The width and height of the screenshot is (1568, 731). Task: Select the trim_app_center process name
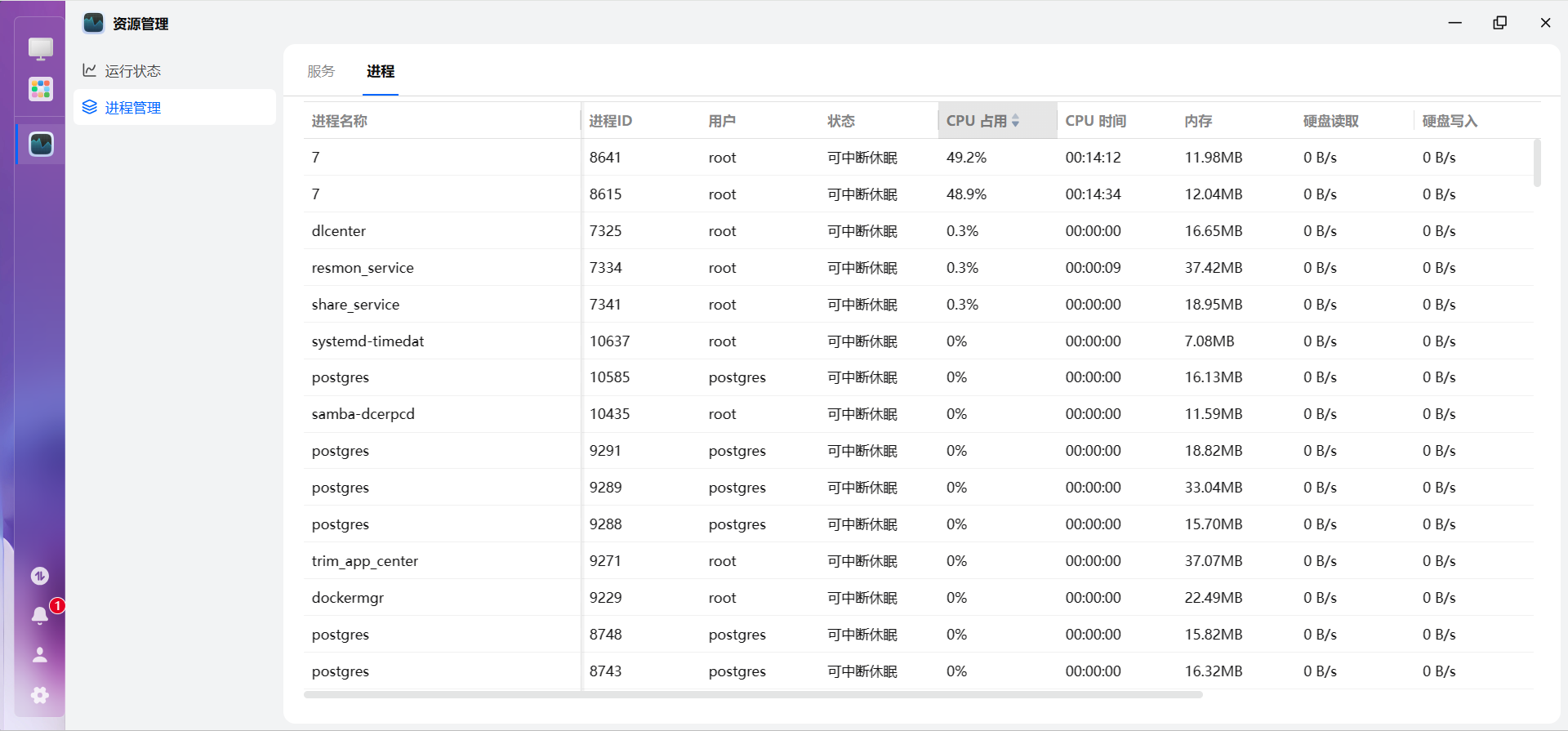pos(364,561)
